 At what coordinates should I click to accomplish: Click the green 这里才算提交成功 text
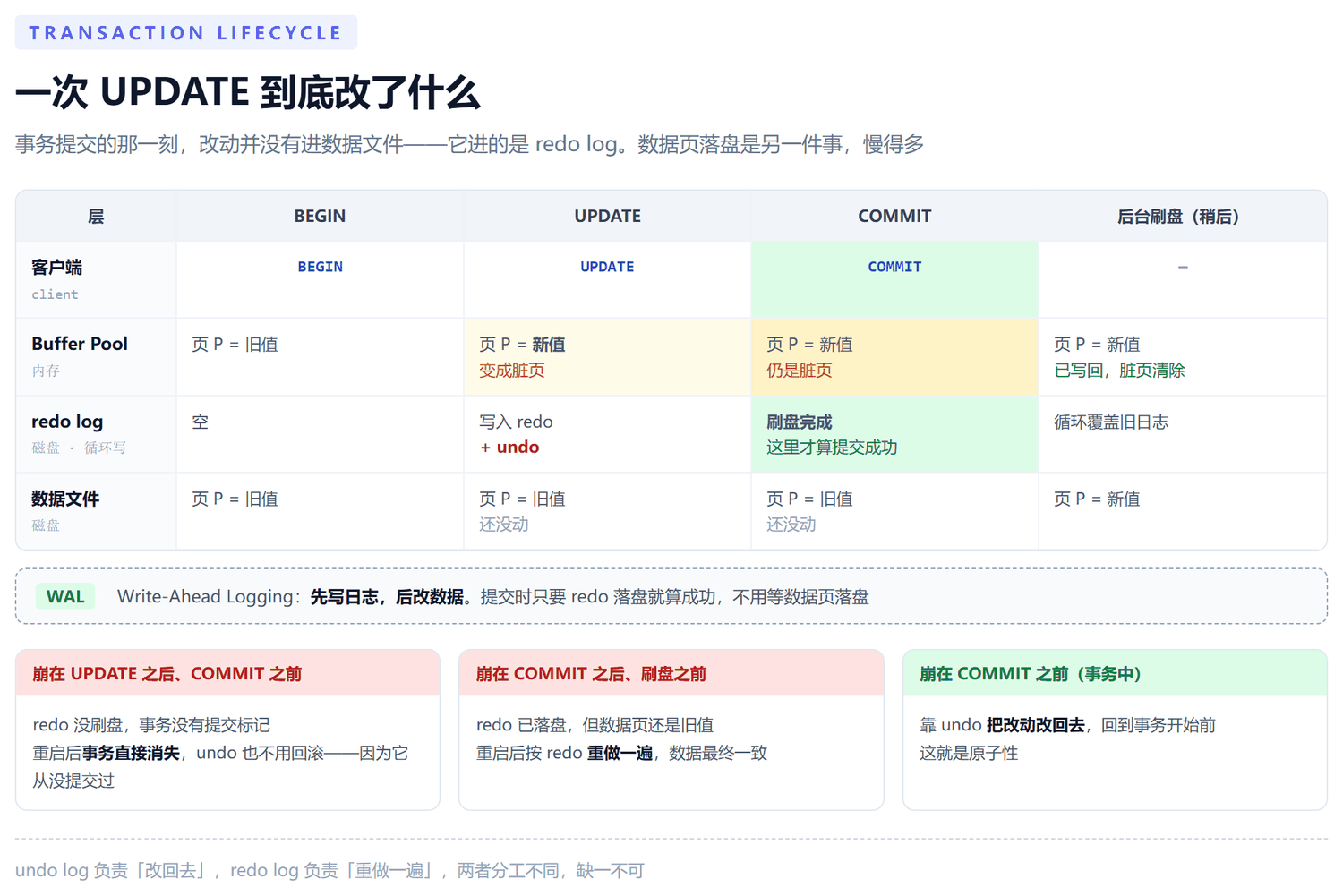coord(832,448)
